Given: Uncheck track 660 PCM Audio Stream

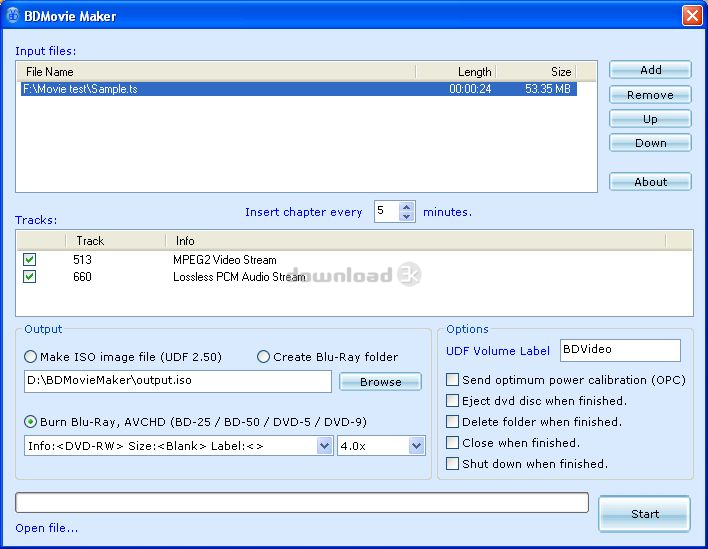Looking at the screenshot, I should point(29,276).
